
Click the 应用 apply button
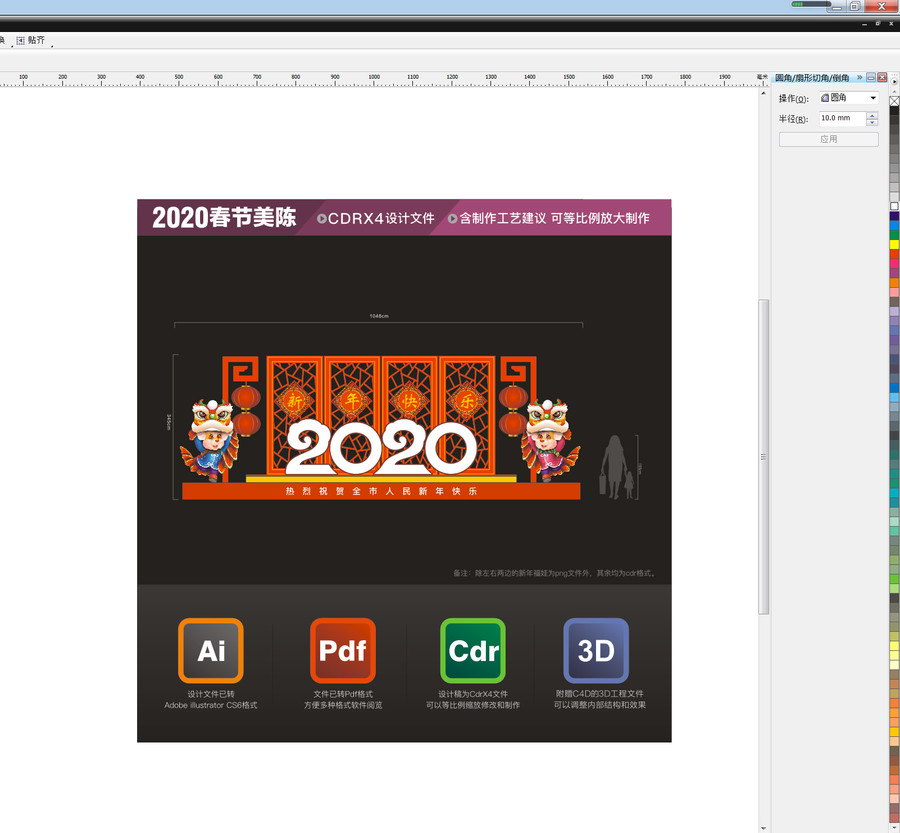coord(828,139)
